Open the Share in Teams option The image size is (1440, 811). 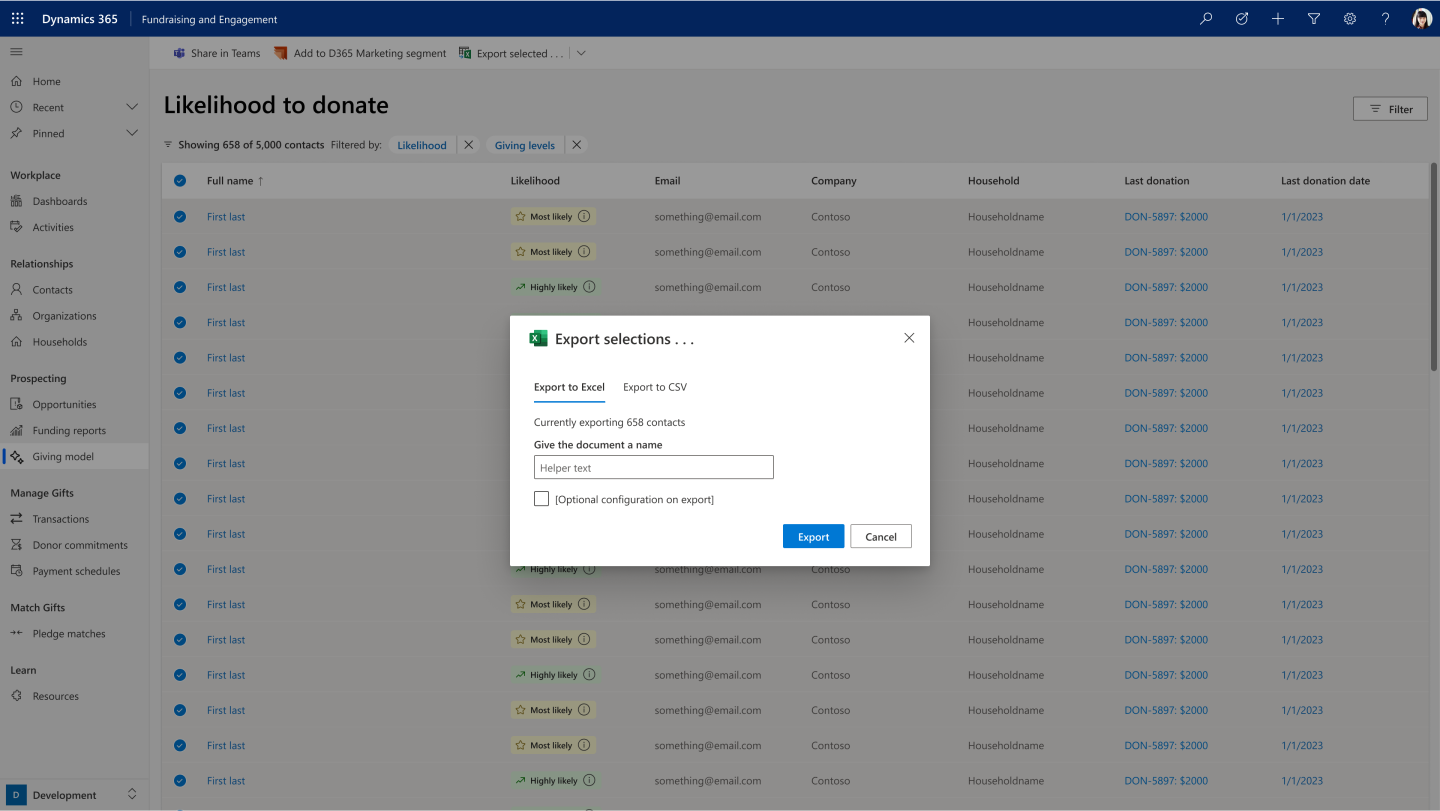coord(216,53)
